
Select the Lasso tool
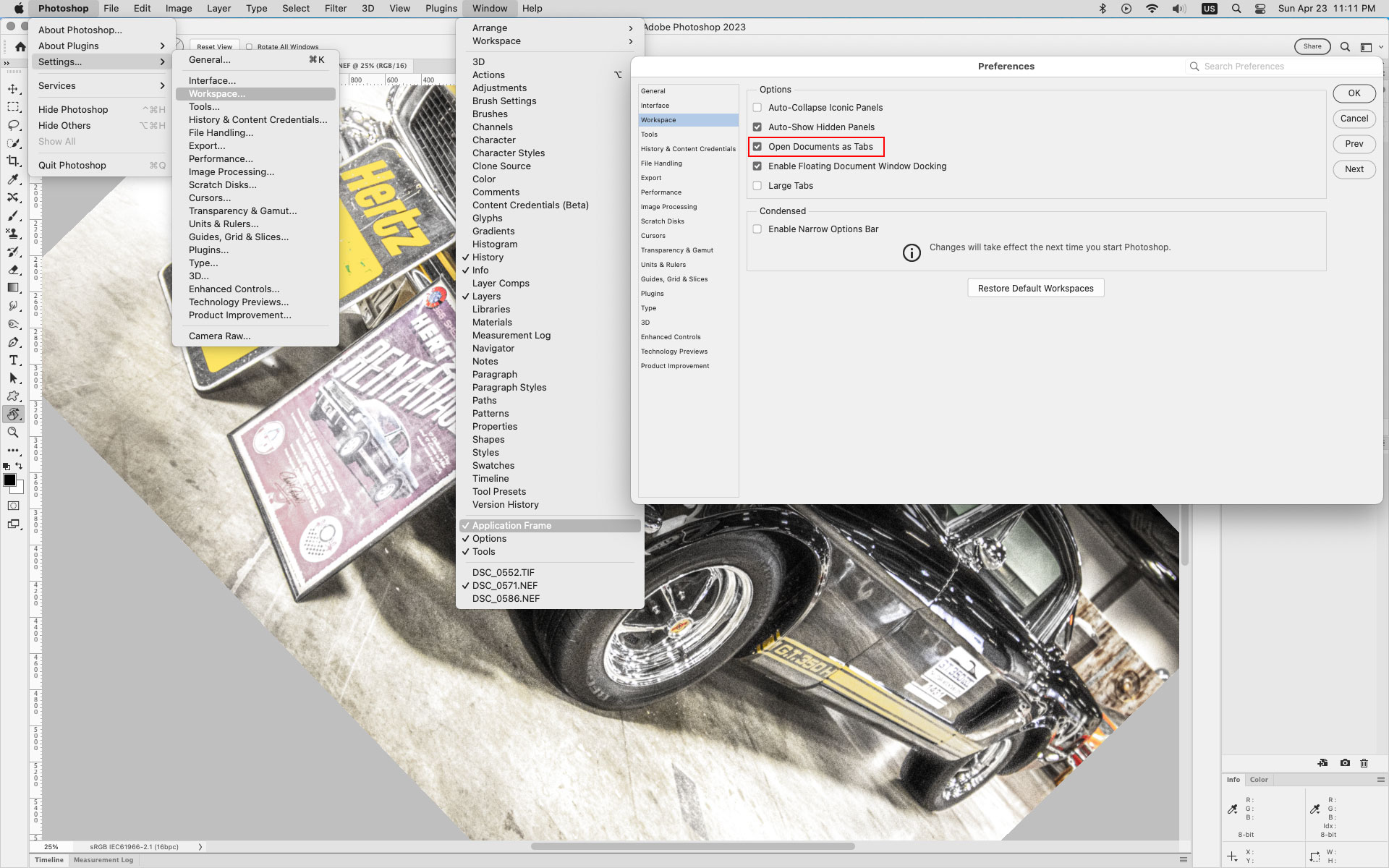click(x=14, y=125)
